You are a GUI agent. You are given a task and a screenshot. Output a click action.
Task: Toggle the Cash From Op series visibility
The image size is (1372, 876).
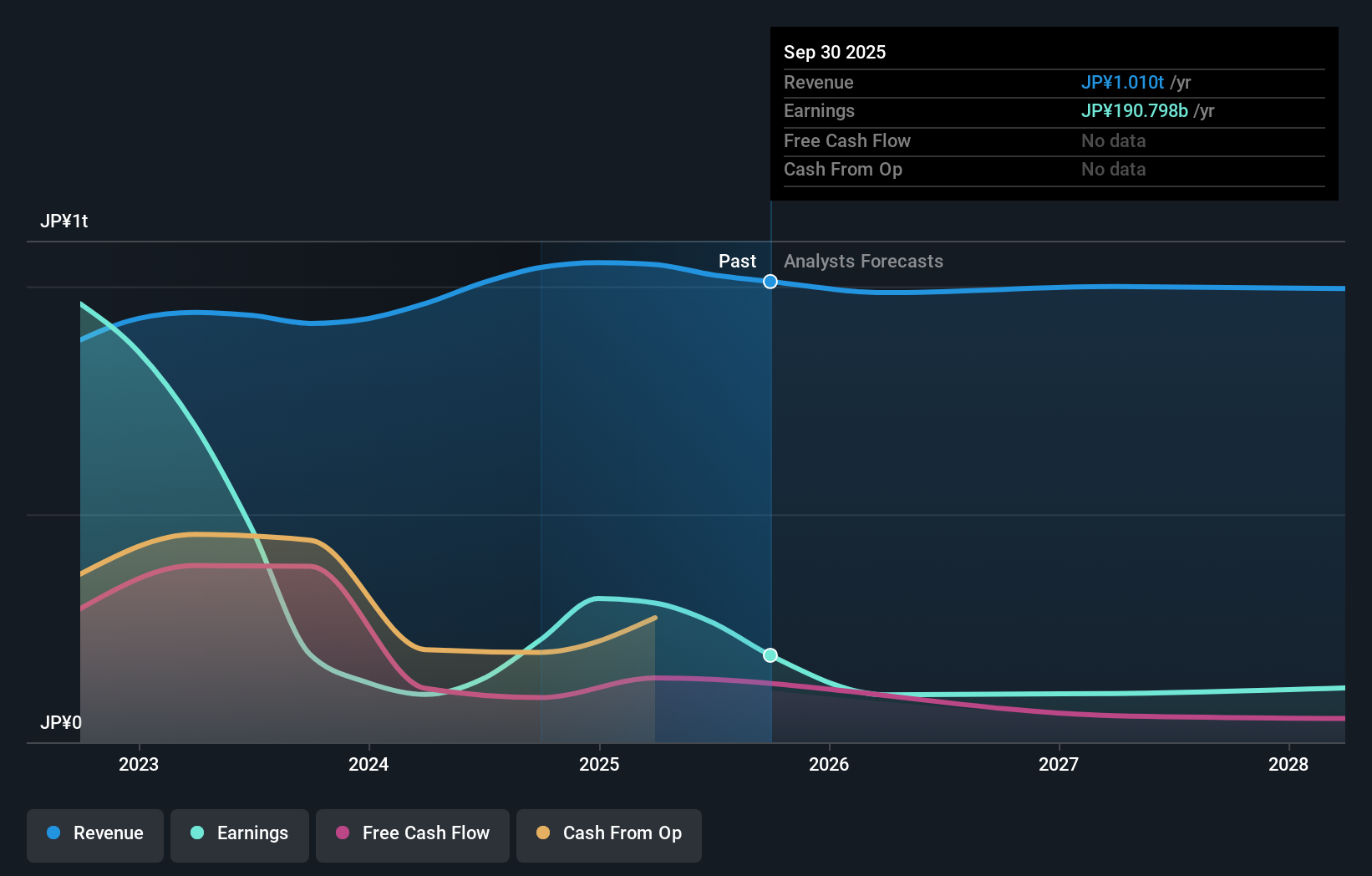coord(609,833)
